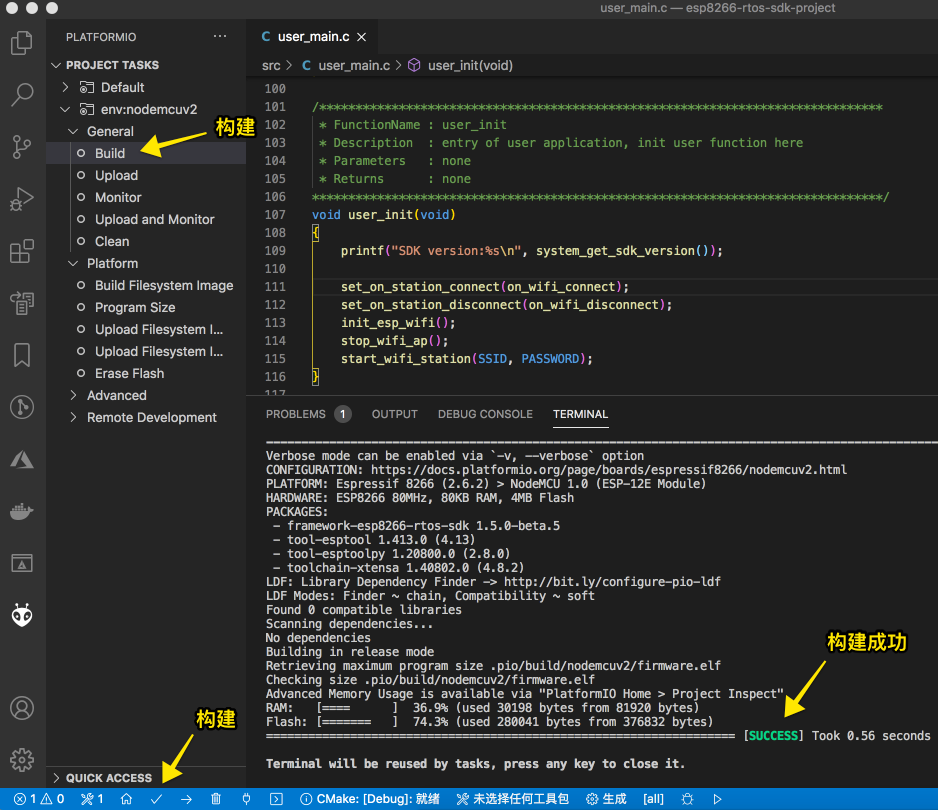Image resolution: width=938 pixels, height=810 pixels.
Task: Open the Search view in activity bar
Action: 21,95
